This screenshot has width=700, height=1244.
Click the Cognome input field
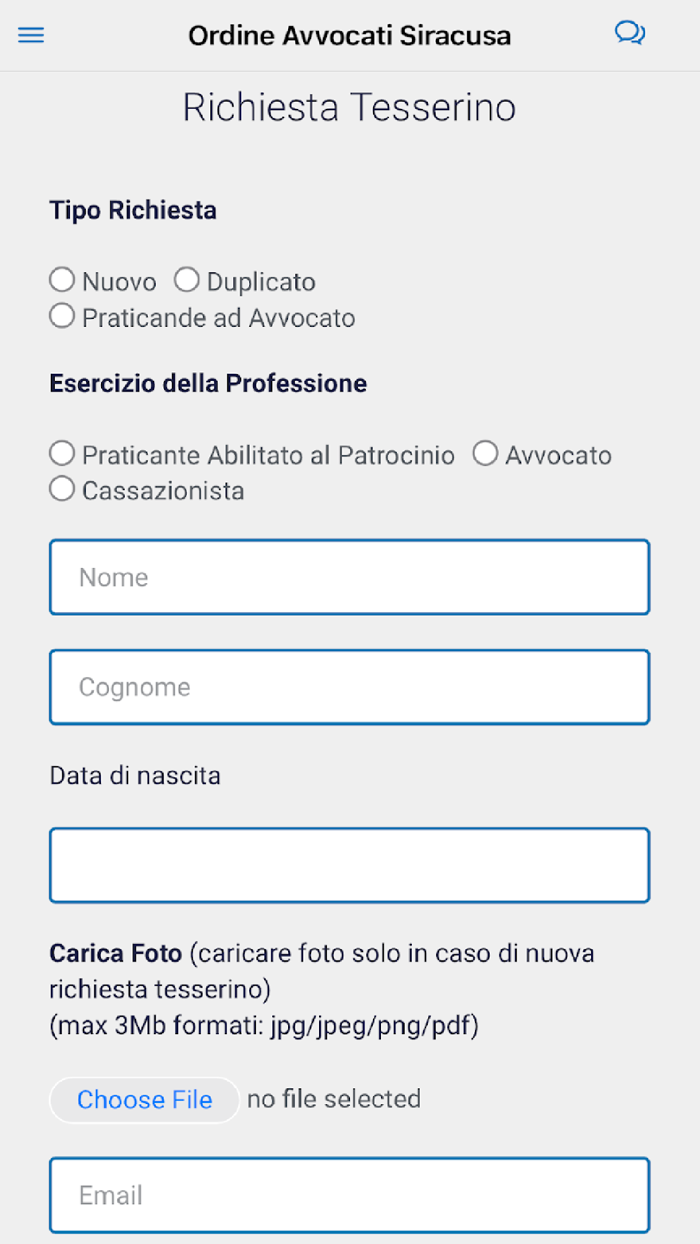[349, 687]
